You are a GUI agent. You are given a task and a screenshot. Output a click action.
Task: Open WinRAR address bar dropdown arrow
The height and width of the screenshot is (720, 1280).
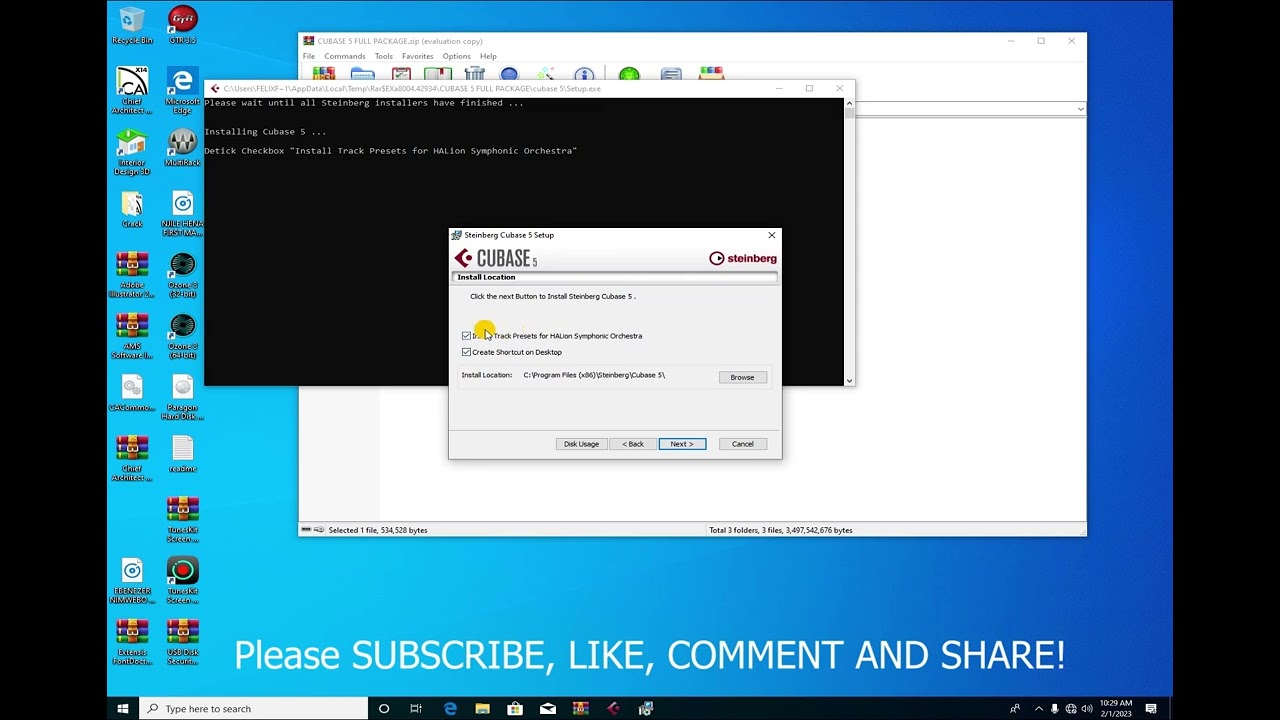pos(1080,109)
